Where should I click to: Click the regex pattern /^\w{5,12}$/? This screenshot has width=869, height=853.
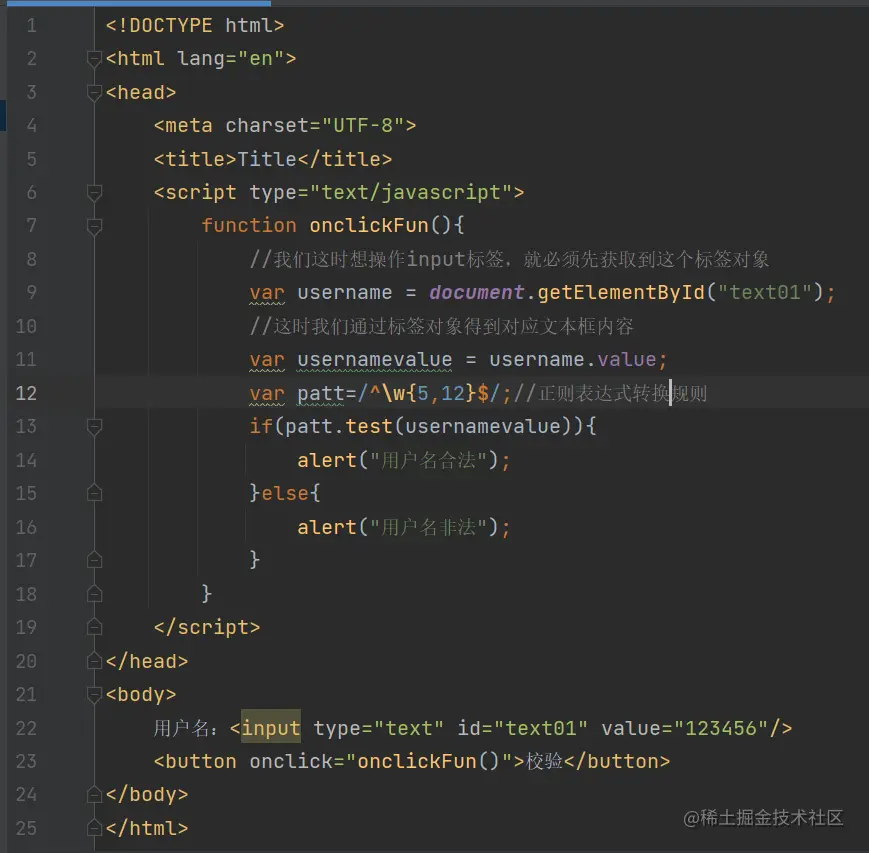pyautogui.click(x=429, y=393)
